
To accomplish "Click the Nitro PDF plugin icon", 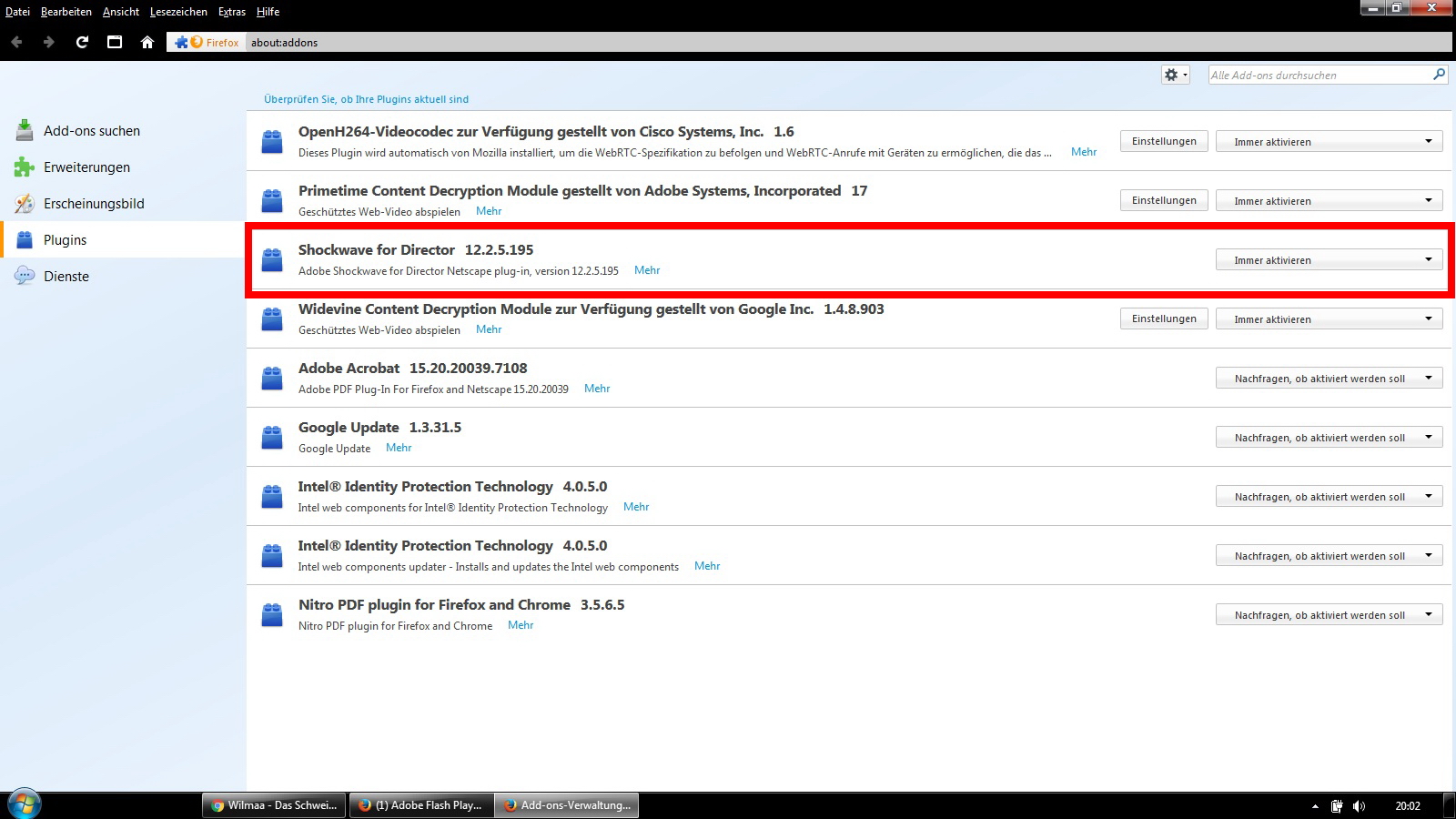I will 272,614.
